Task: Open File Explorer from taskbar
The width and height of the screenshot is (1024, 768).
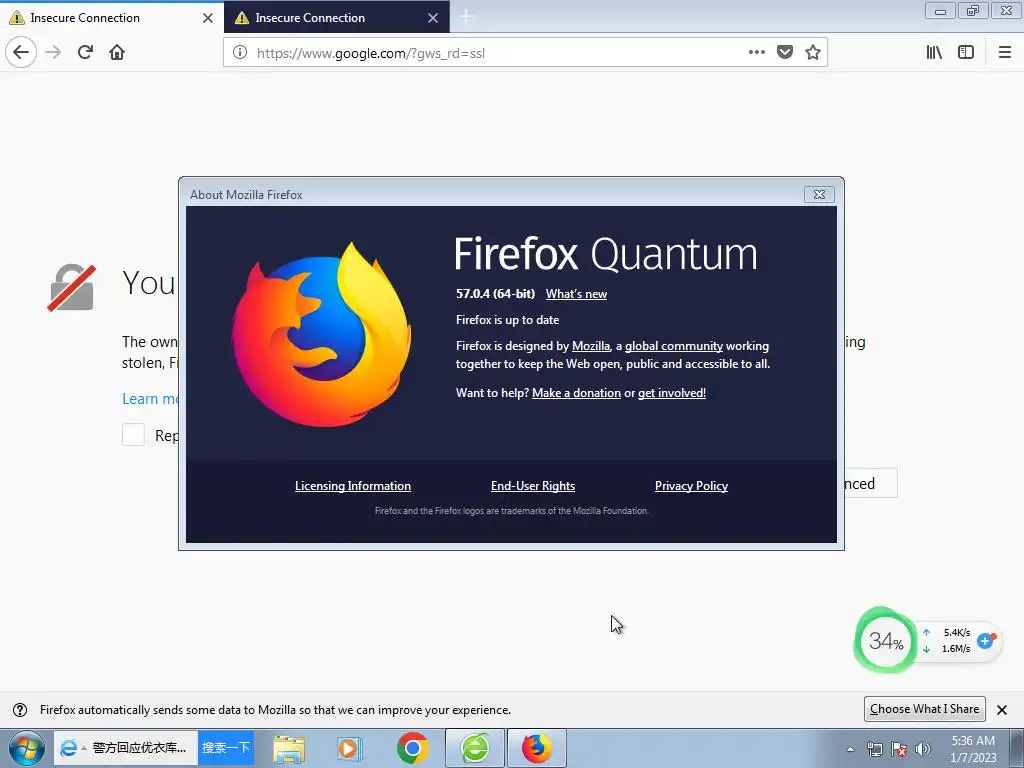Action: point(289,748)
